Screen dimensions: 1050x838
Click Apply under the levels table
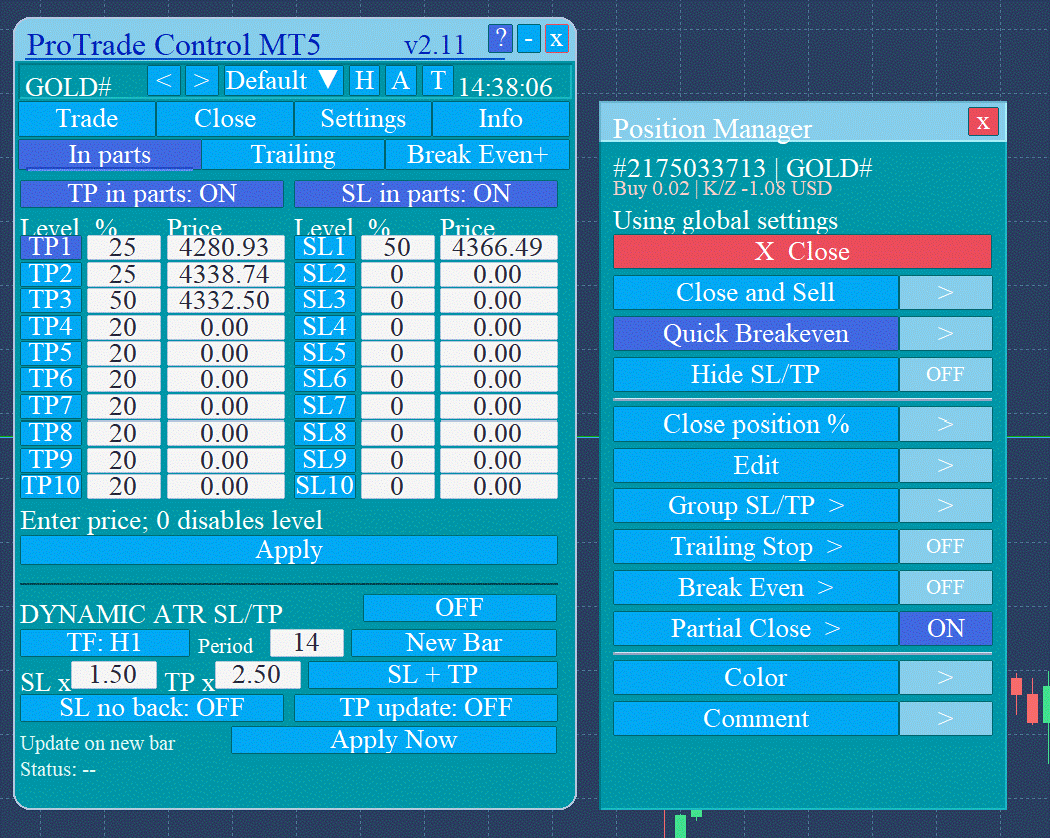[289, 550]
